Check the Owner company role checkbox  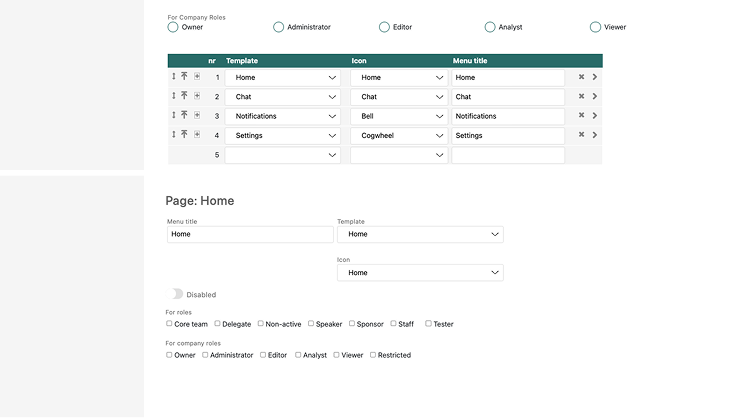click(169, 355)
